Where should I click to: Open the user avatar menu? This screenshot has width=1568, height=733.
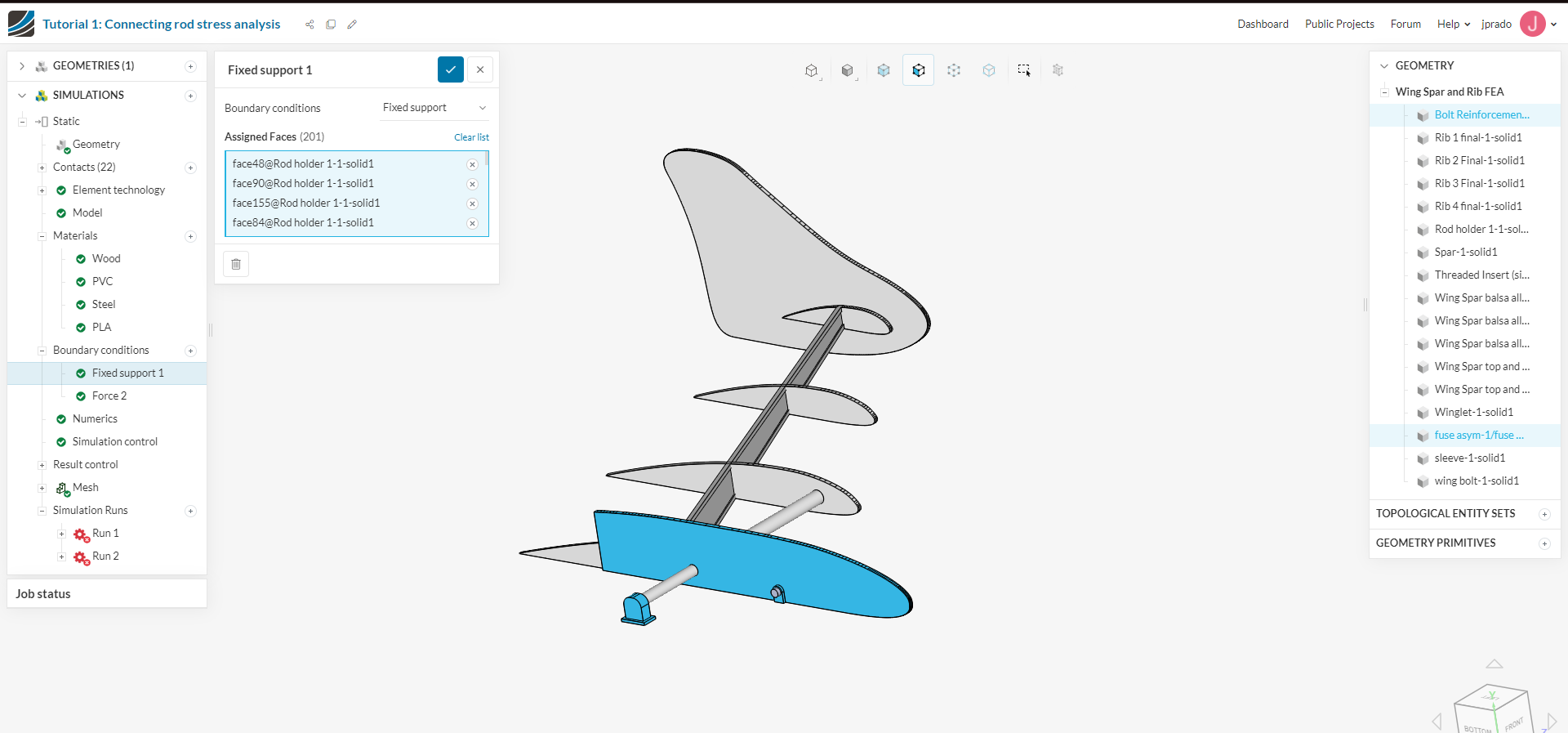point(1533,24)
